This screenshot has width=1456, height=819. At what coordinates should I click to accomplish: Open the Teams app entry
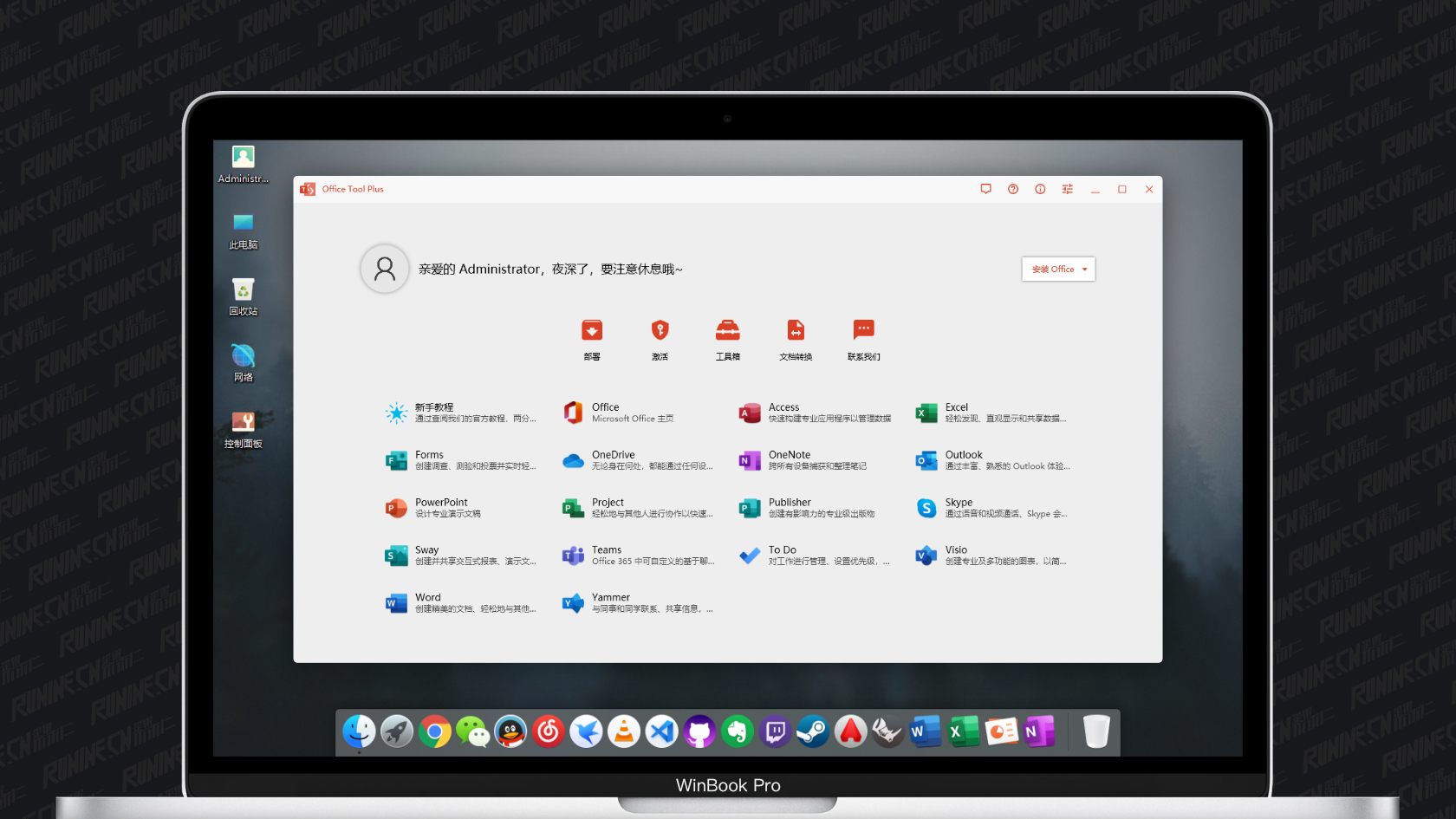coord(638,556)
